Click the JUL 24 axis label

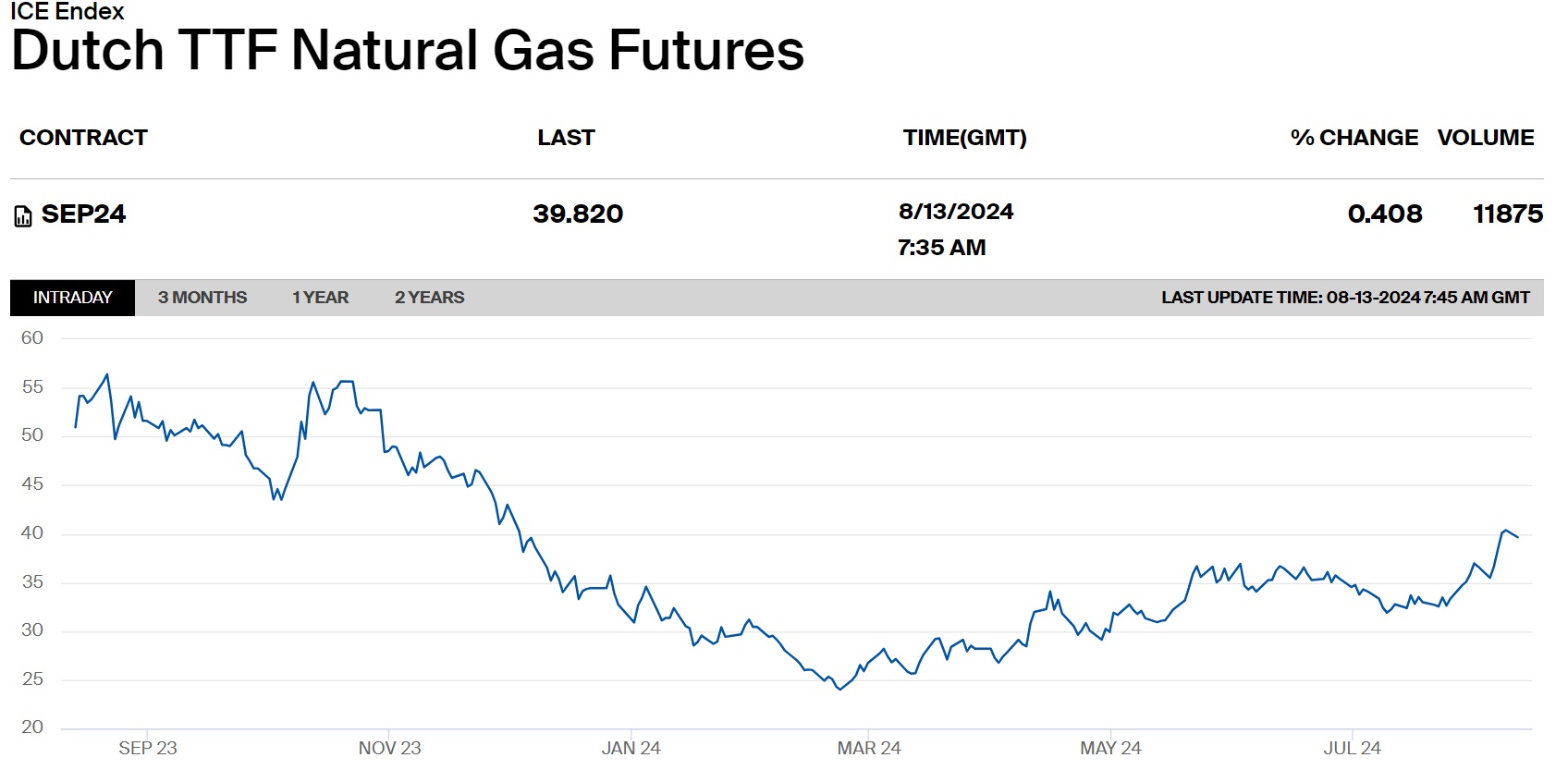[1352, 748]
